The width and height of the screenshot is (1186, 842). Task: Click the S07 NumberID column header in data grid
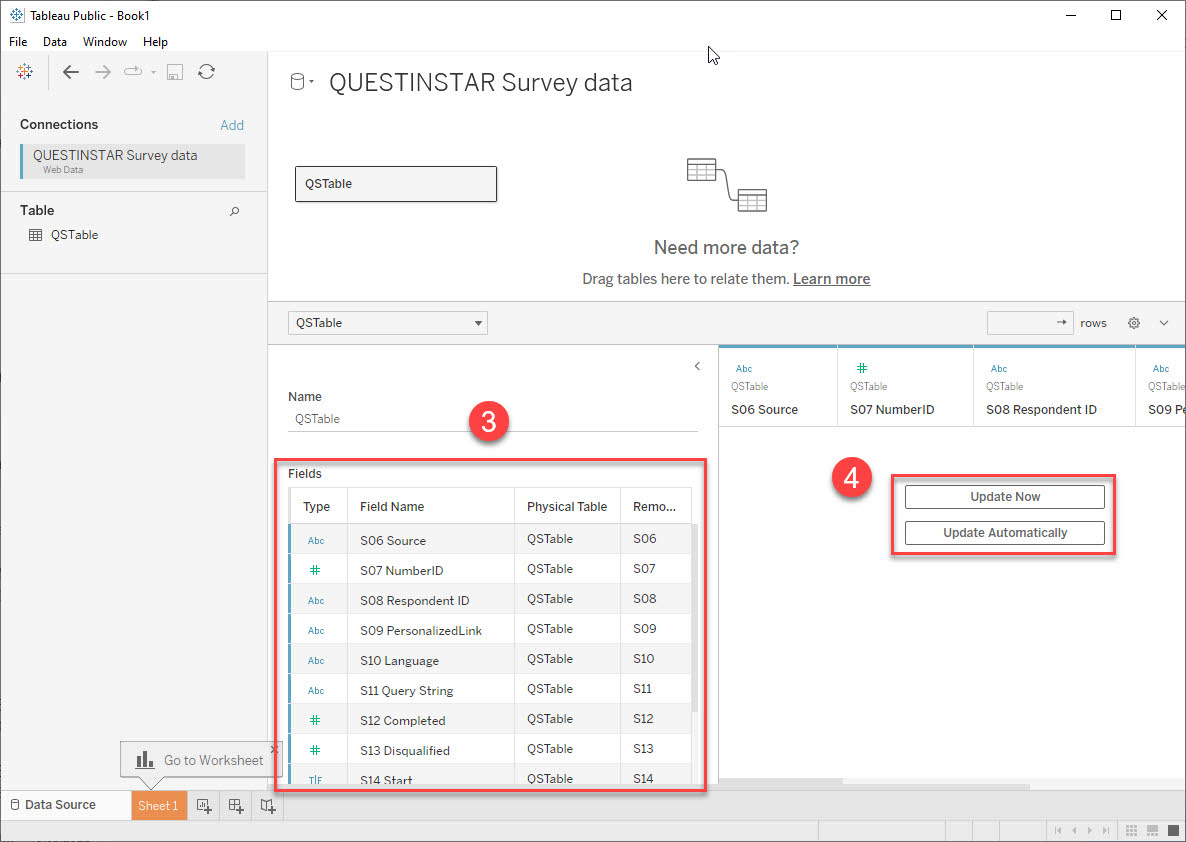tap(892, 410)
